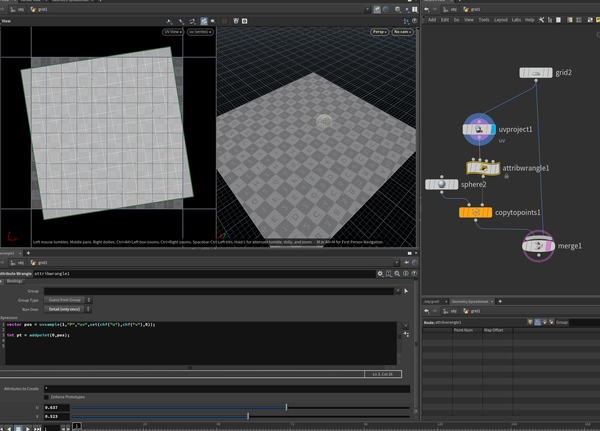Open the Persp camera dropdown
Screen dimensions: 600x431
click(379, 32)
